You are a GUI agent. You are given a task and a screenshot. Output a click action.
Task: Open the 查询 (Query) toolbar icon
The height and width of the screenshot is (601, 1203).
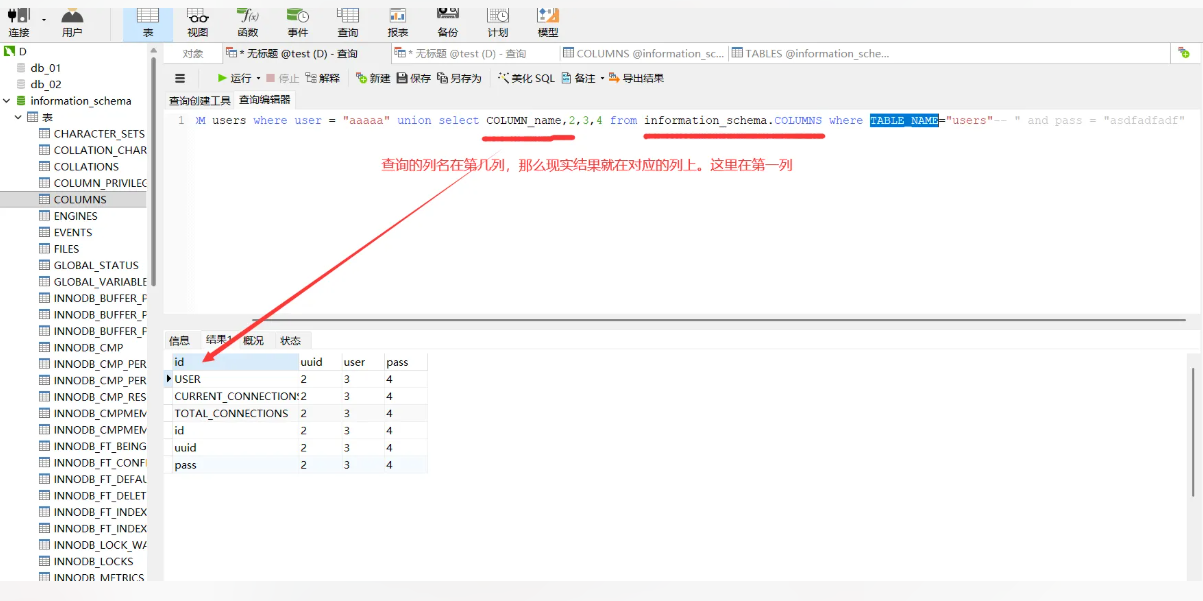(347, 18)
